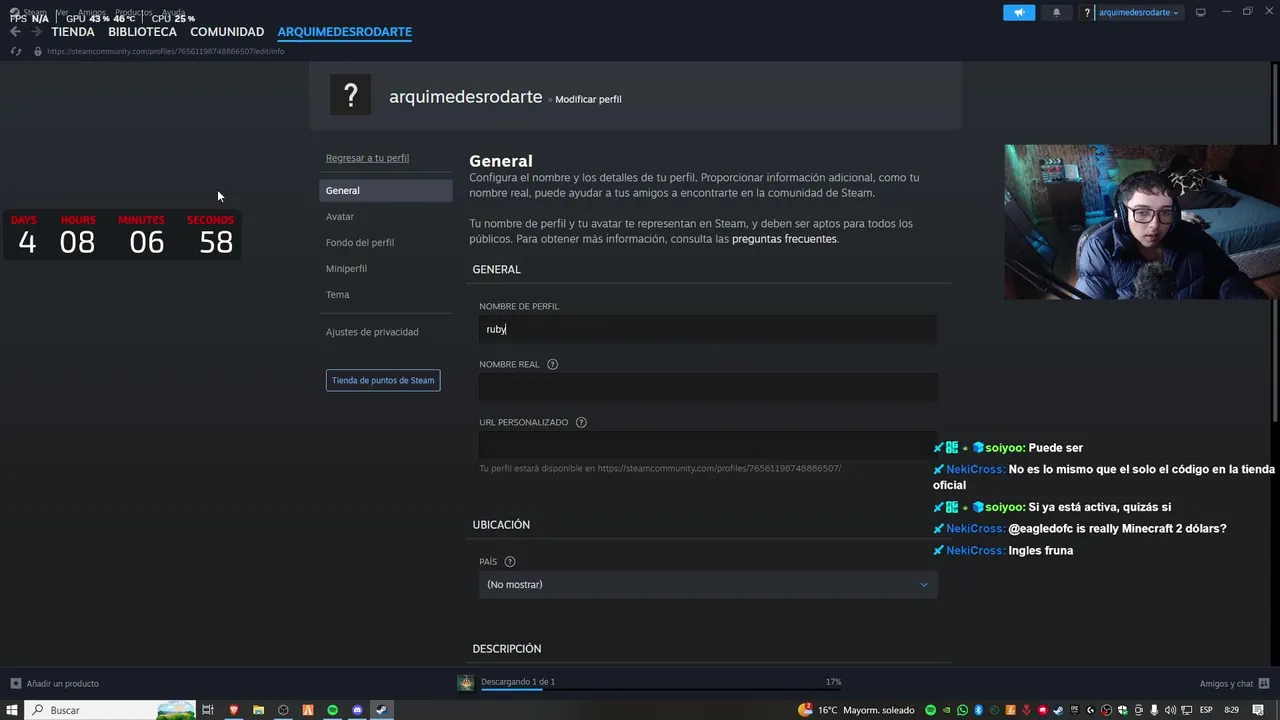
Task: Open the ARQUIMEDESRODARTE tab
Action: coord(345,32)
